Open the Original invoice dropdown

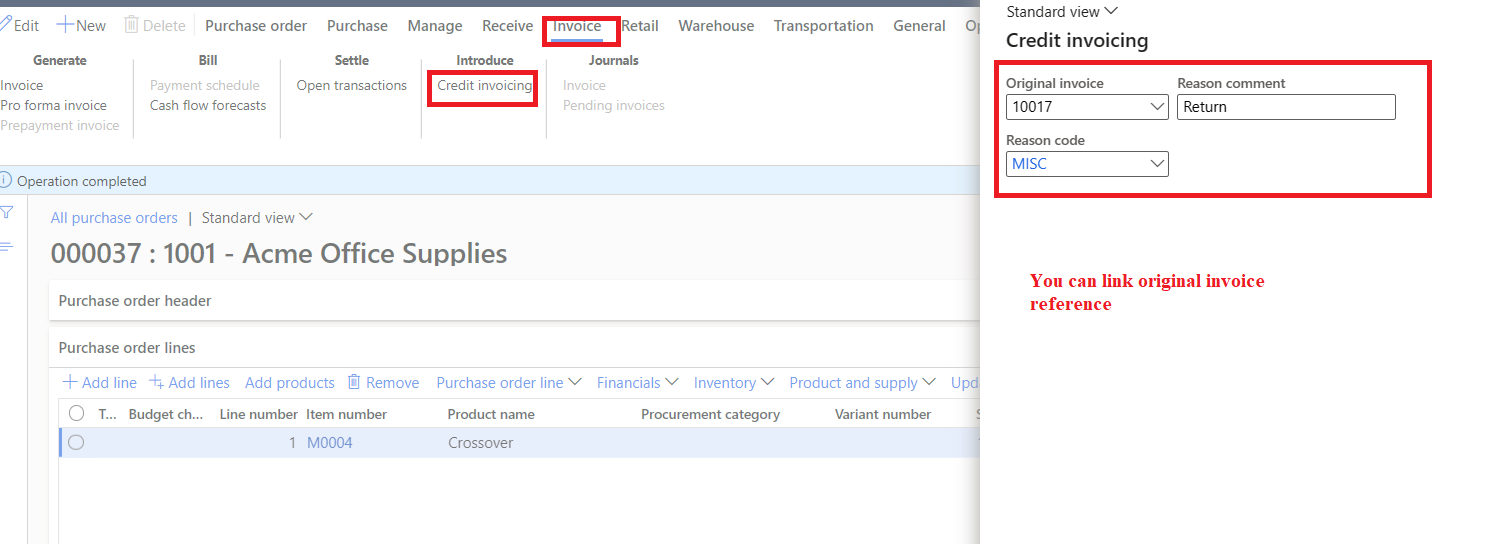[x=1157, y=107]
